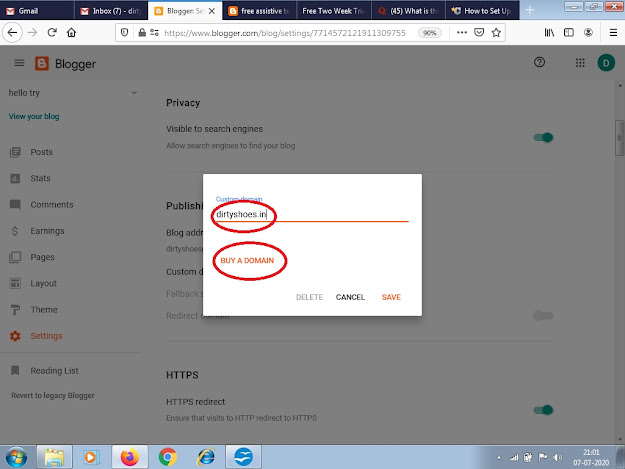Open the Blogger hamburger menu
Screen dimensions: 625x469
19,63
